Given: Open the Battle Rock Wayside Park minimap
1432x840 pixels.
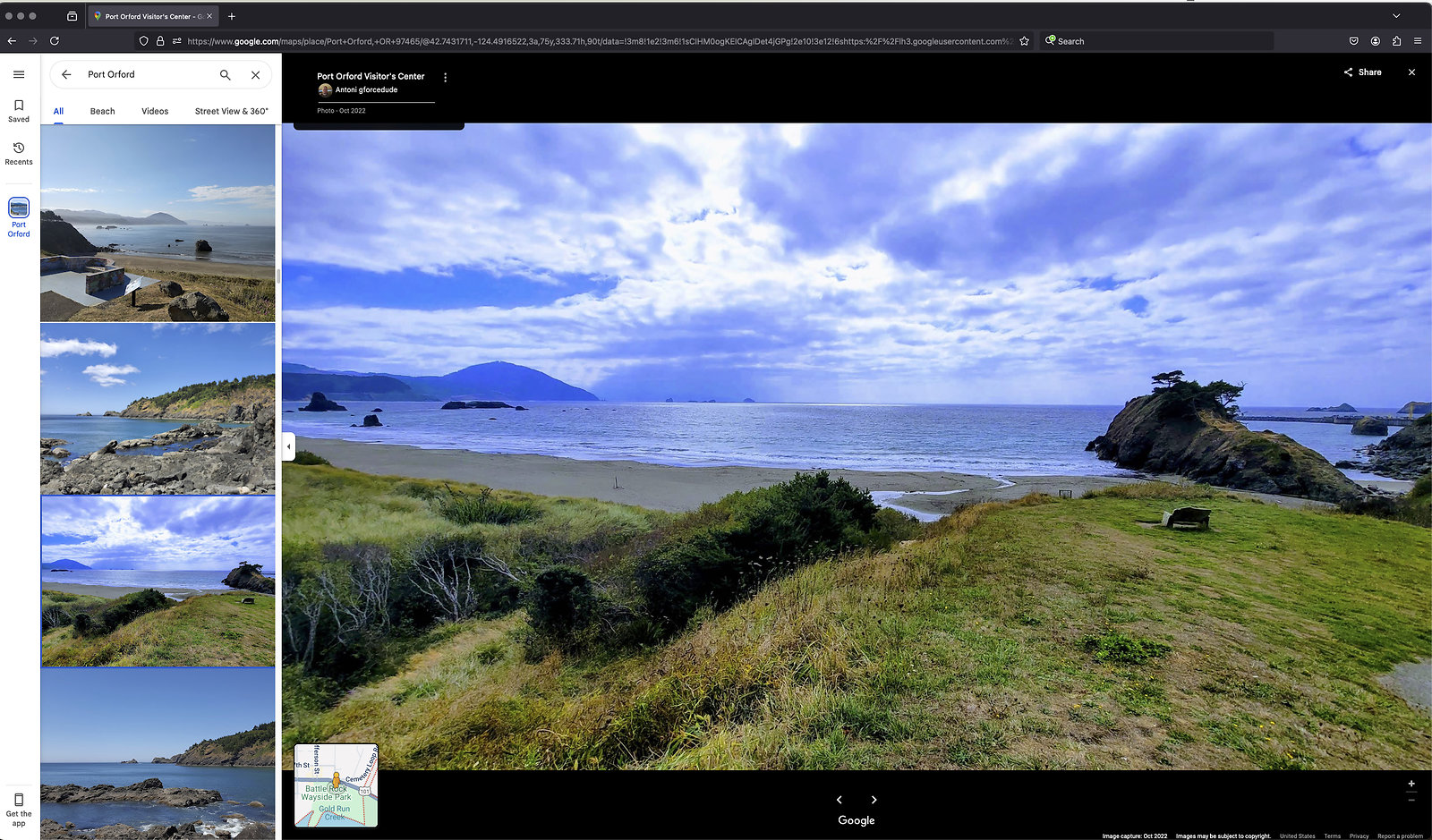Looking at the screenshot, I should [336, 785].
